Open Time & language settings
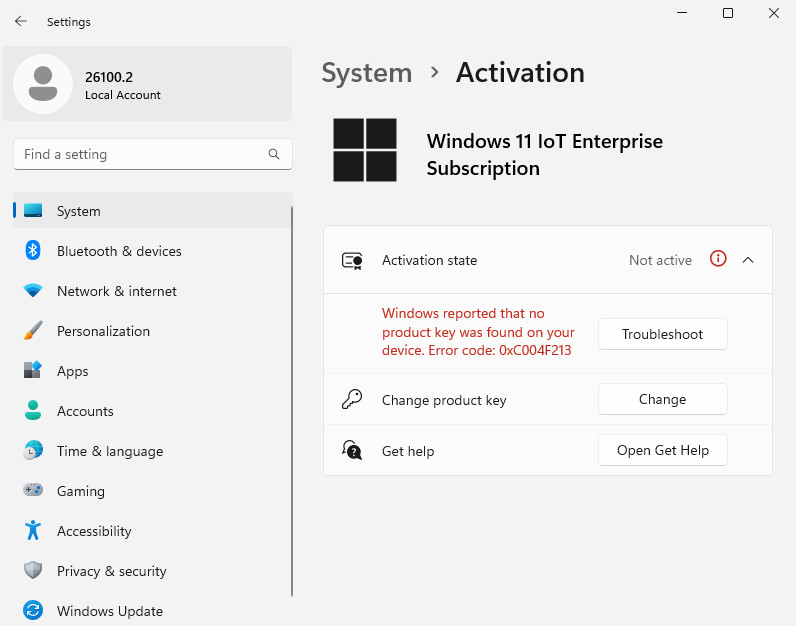This screenshot has height=626, width=796. (x=152, y=450)
